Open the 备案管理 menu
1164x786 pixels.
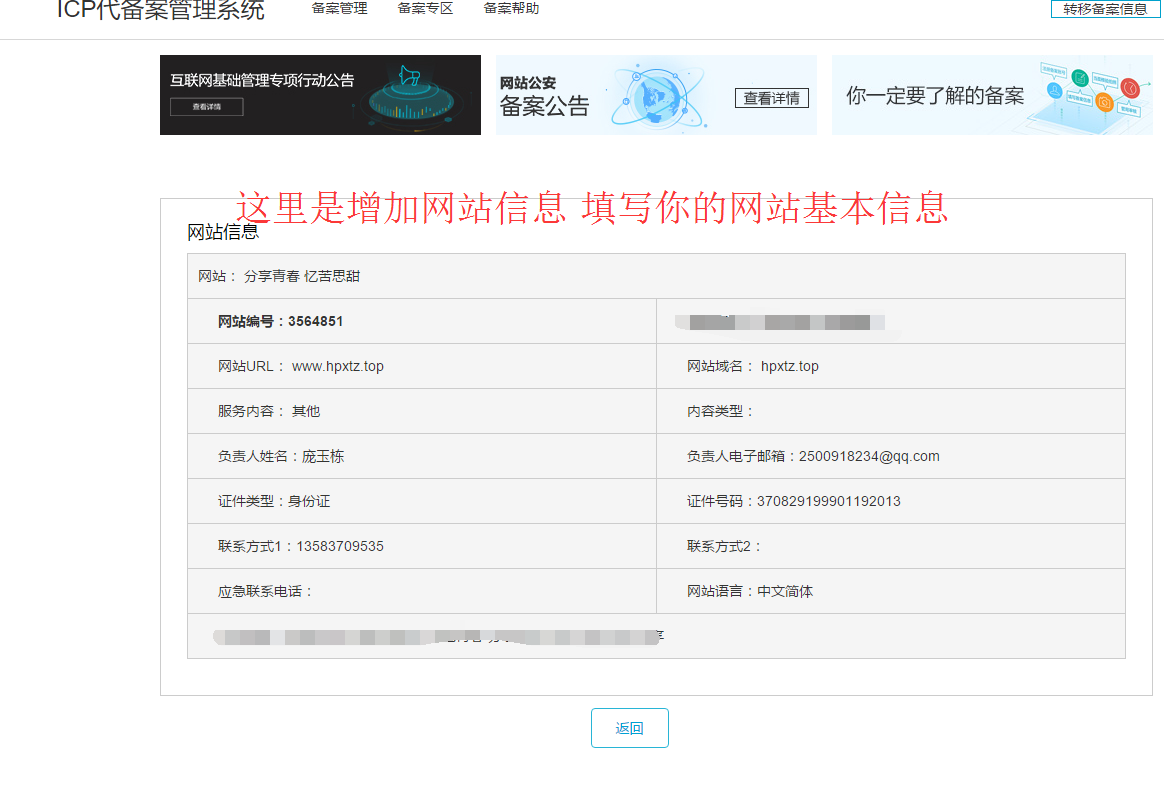click(x=339, y=8)
